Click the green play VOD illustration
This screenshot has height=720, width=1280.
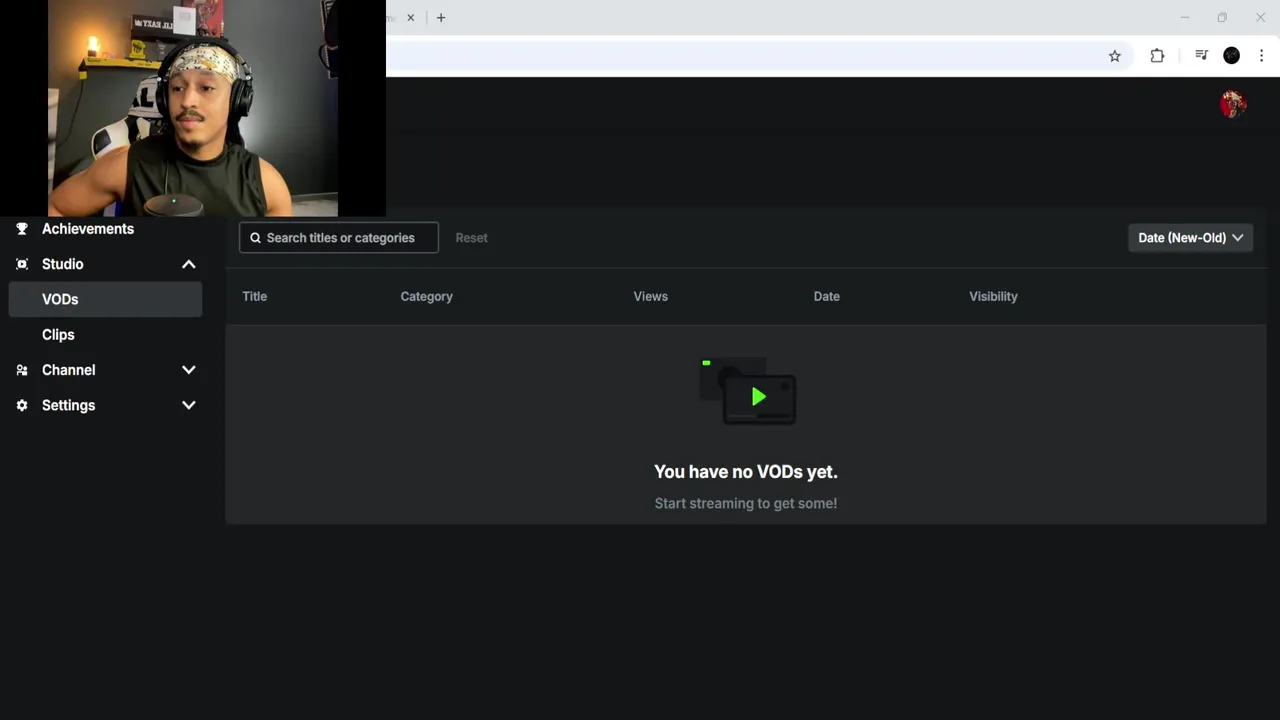coord(748,392)
